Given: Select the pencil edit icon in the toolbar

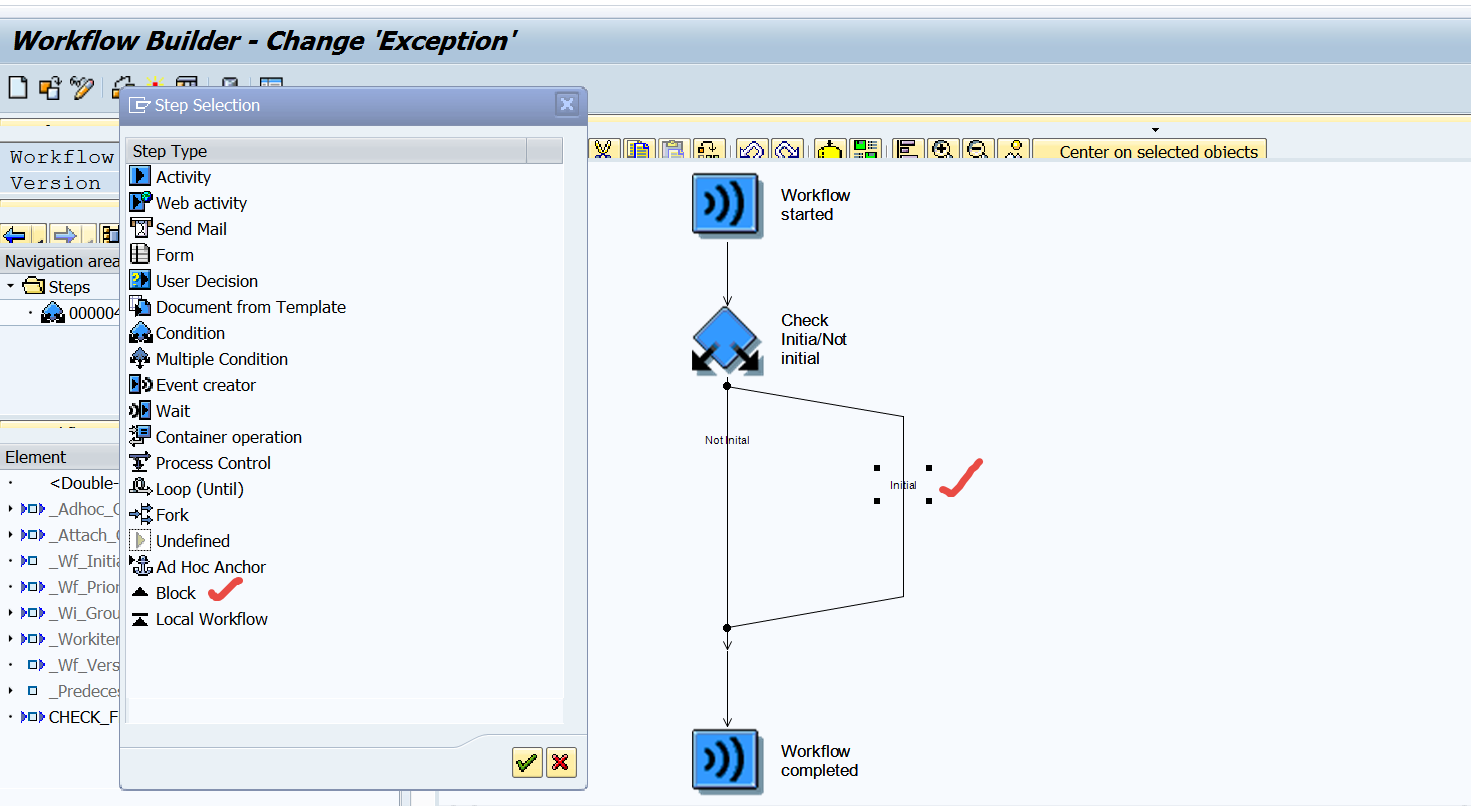Looking at the screenshot, I should (81, 88).
